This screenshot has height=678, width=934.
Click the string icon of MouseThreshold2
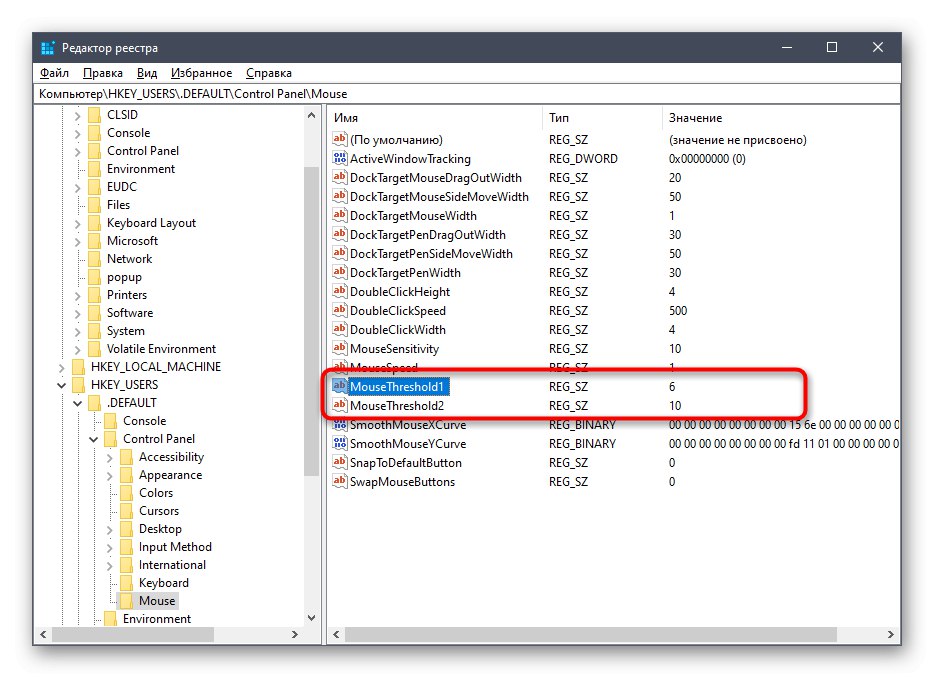coord(340,405)
